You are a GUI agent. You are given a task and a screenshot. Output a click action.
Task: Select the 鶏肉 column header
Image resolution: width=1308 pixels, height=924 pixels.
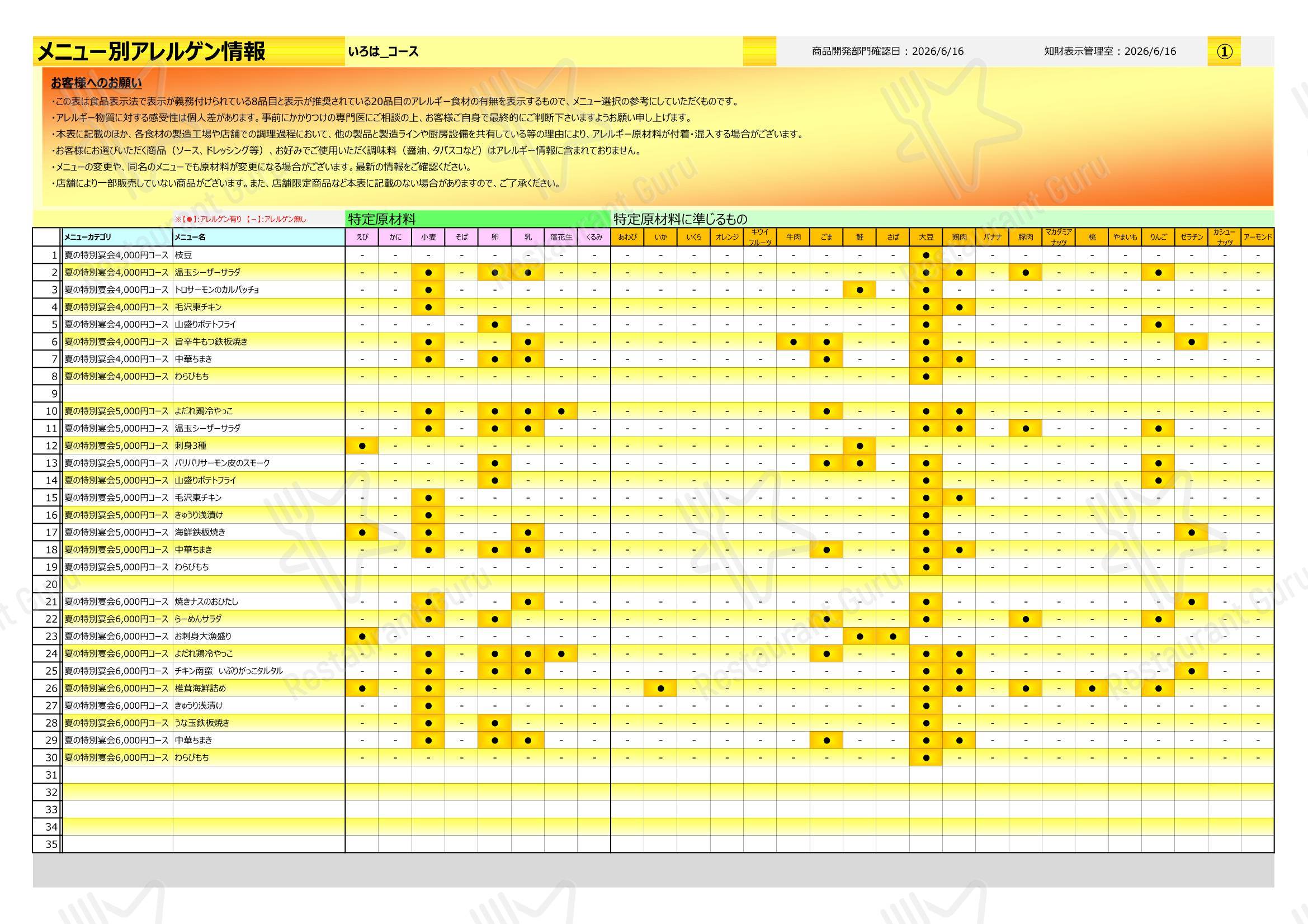click(x=960, y=237)
